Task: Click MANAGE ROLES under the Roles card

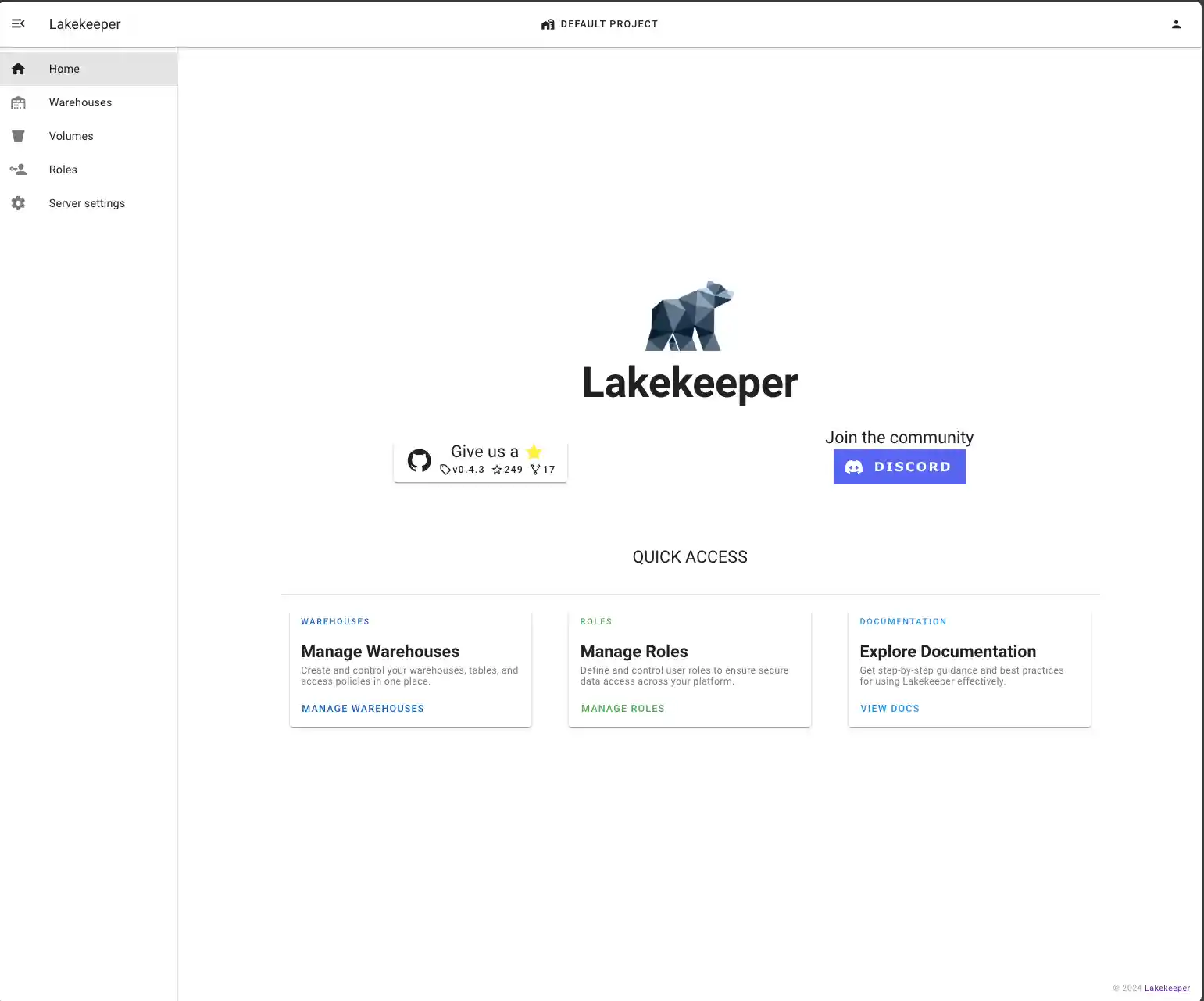Action: coord(622,708)
